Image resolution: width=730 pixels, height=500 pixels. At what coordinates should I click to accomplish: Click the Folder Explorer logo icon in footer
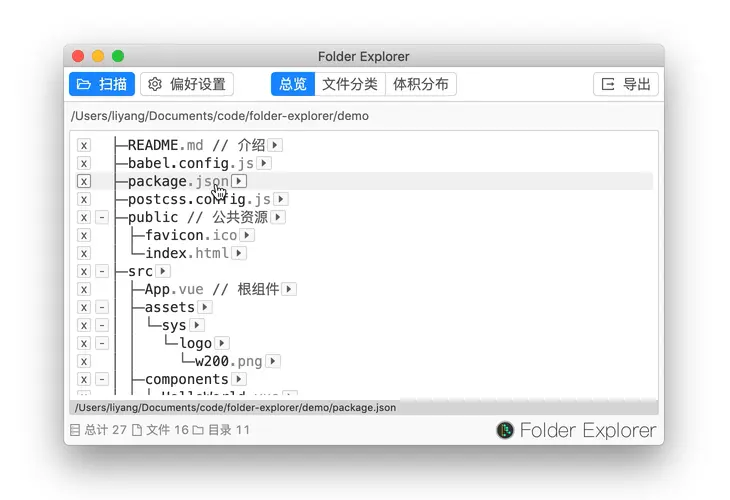click(x=505, y=430)
